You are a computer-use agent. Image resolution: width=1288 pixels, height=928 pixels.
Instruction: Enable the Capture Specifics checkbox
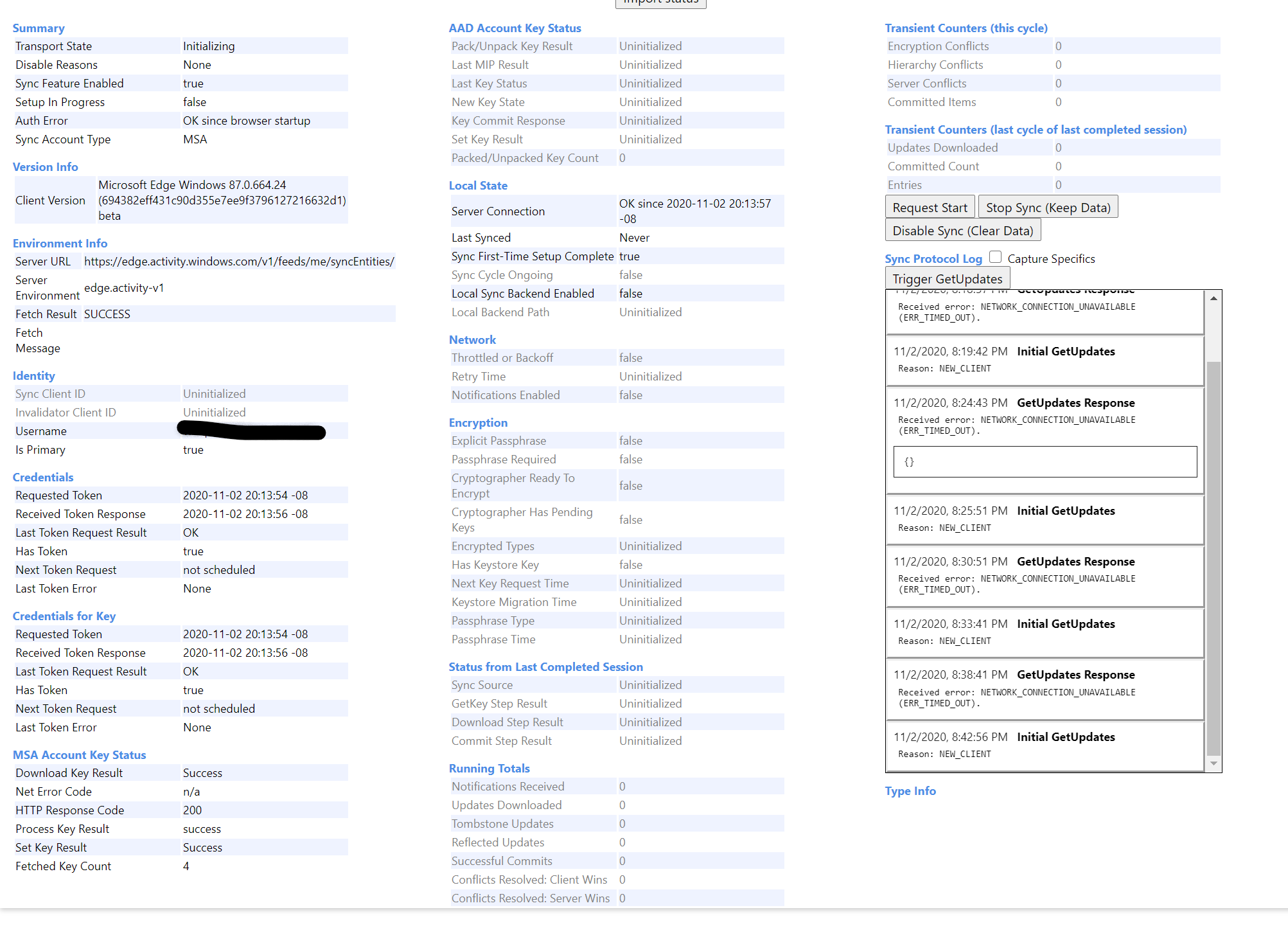click(995, 257)
